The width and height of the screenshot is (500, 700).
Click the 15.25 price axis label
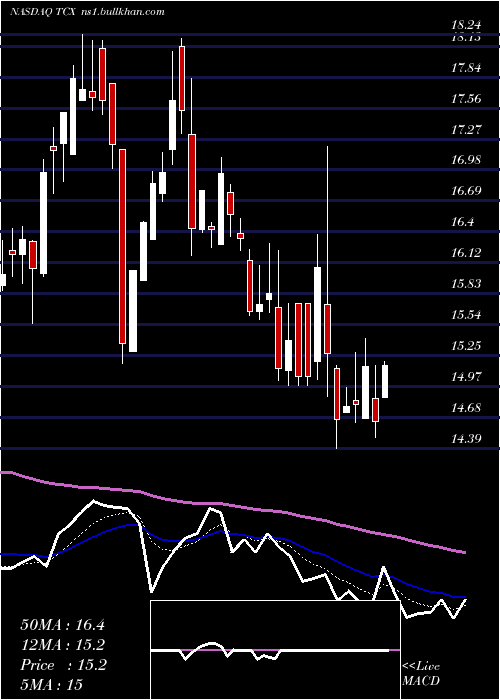pos(466,346)
